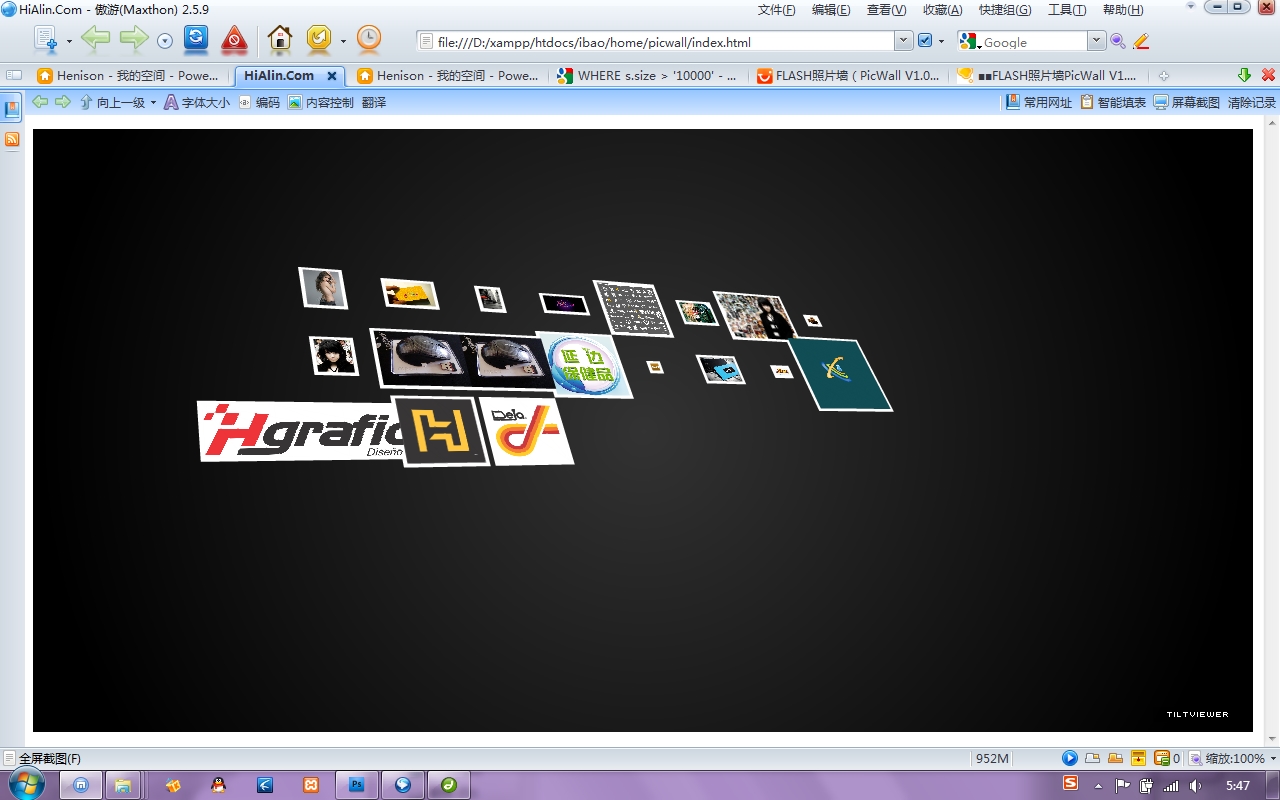Click the red stop loading button
Screen dimensions: 1280x800
pyautogui.click(x=234, y=39)
